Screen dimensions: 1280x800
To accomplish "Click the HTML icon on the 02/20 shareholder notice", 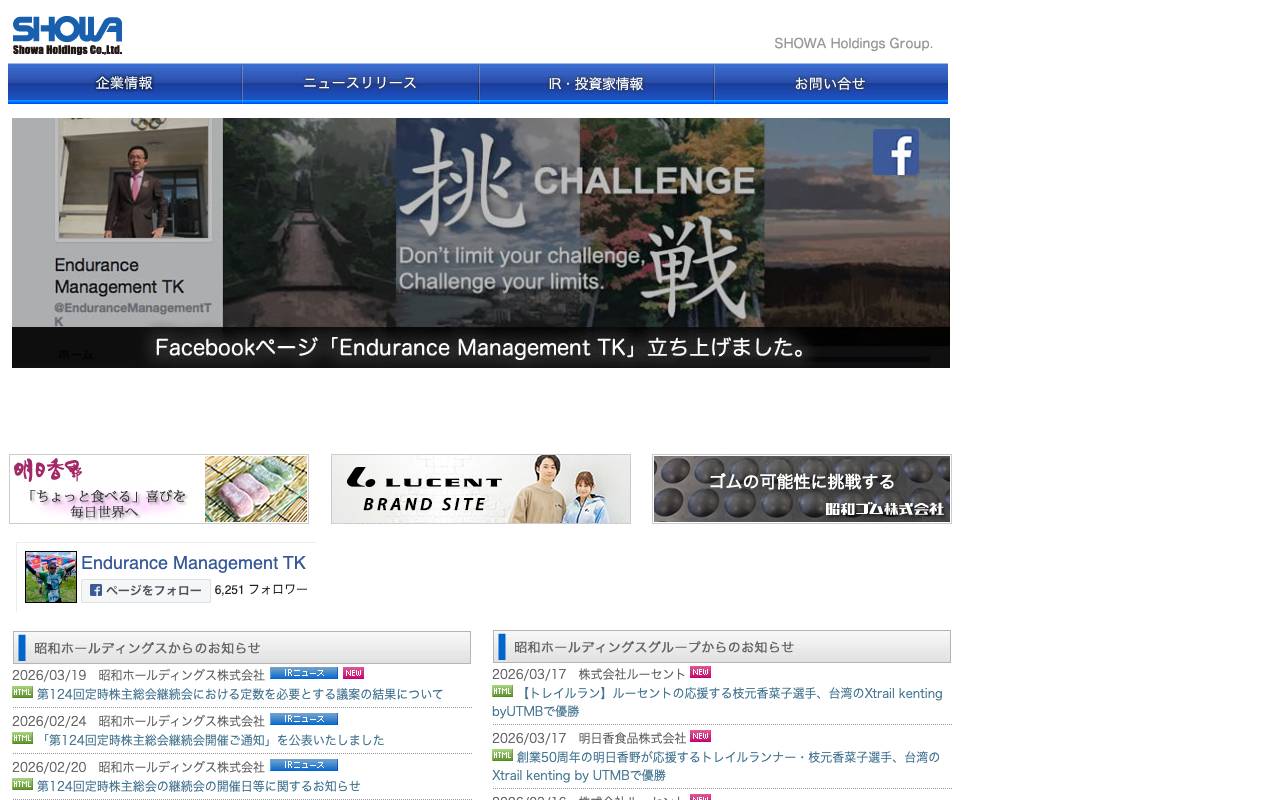I will [x=20, y=785].
